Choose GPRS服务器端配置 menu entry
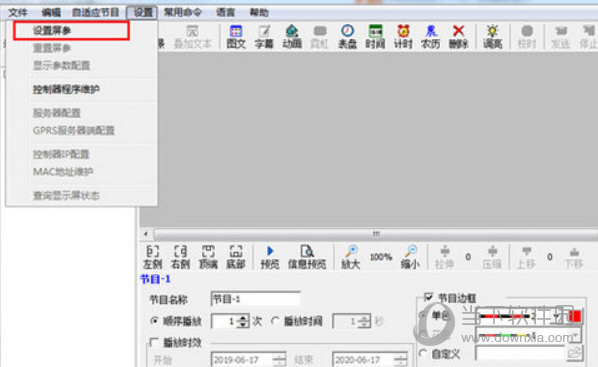This screenshot has width=598, height=367. coord(74,130)
